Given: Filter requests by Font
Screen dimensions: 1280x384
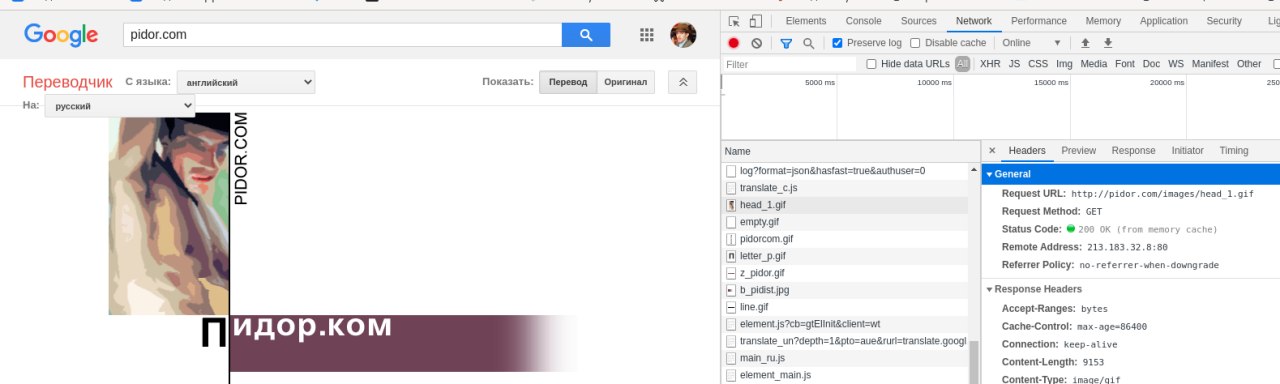Looking at the screenshot, I should point(1125,64).
